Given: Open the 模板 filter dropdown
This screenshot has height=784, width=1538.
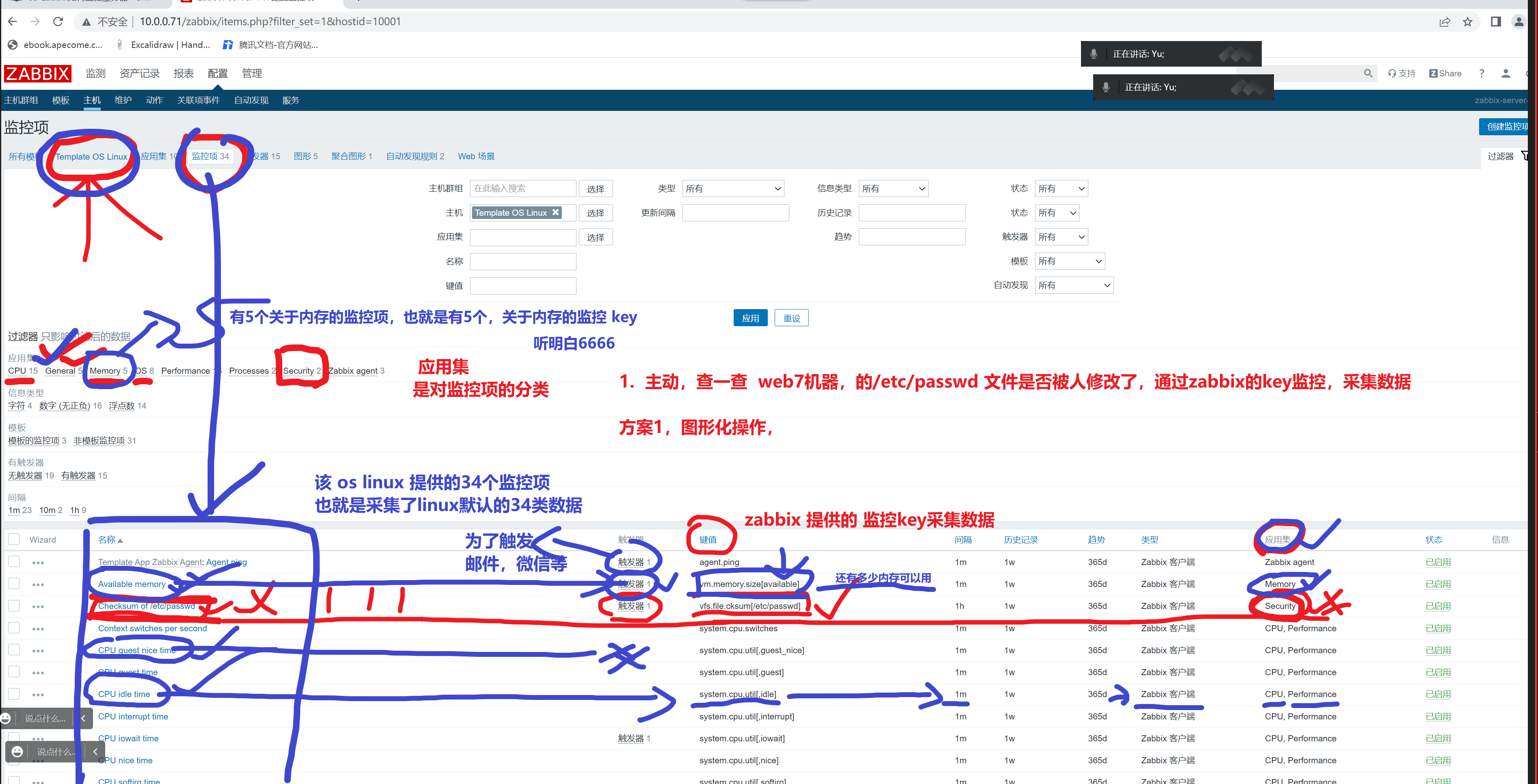Looking at the screenshot, I should pyautogui.click(x=1069, y=261).
